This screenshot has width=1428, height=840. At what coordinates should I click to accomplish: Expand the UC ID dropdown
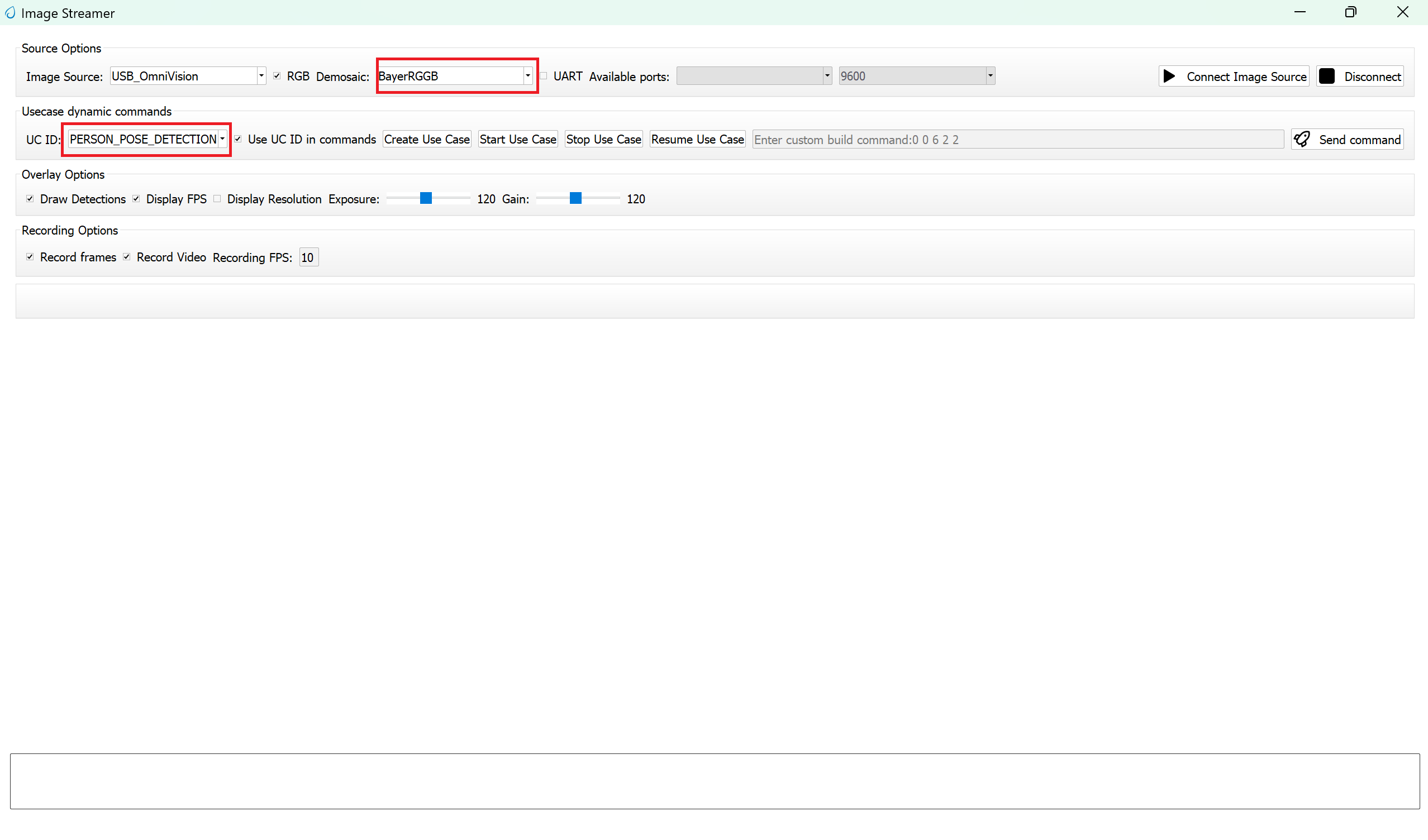(x=222, y=138)
